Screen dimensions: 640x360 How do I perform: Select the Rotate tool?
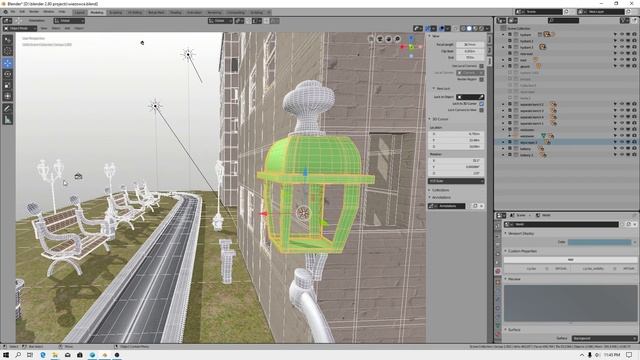point(8,74)
